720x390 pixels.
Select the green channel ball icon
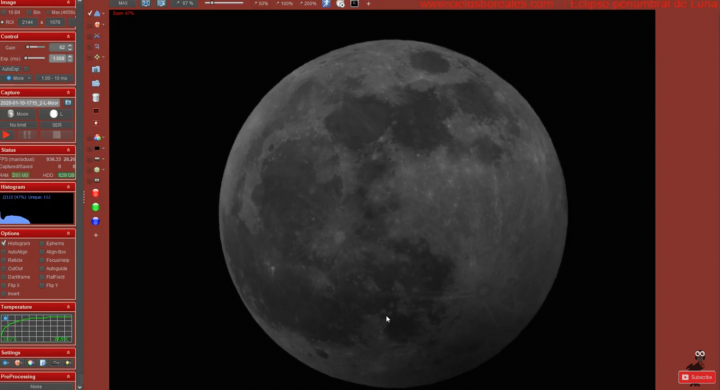(x=96, y=207)
